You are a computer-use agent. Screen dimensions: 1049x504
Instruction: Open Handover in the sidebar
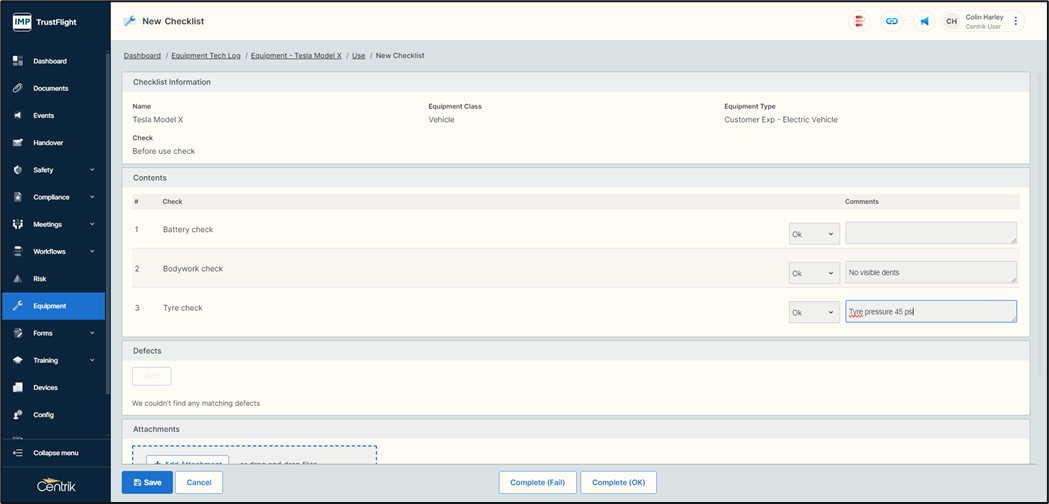coord(48,143)
